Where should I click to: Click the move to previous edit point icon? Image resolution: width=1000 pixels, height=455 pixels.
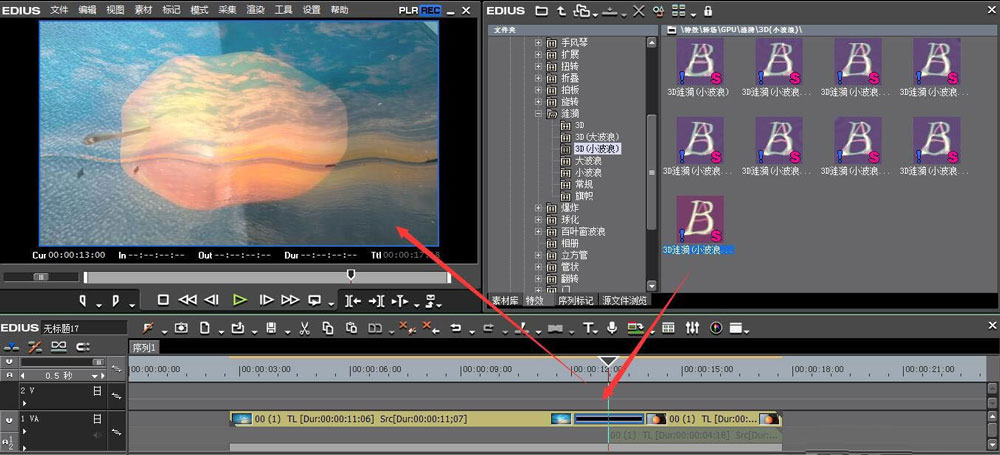click(x=353, y=301)
